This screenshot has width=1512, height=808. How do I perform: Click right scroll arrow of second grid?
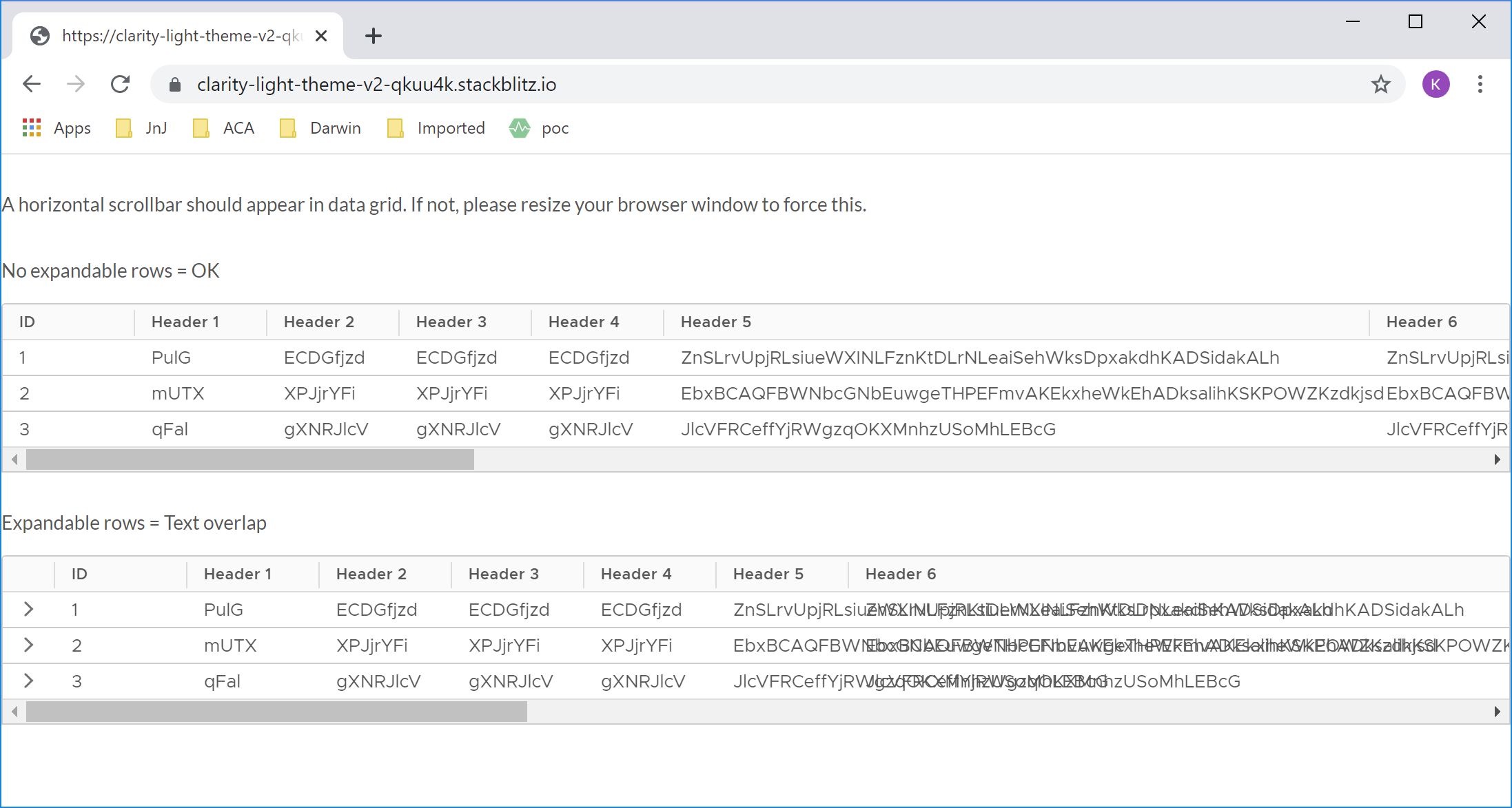1497,712
